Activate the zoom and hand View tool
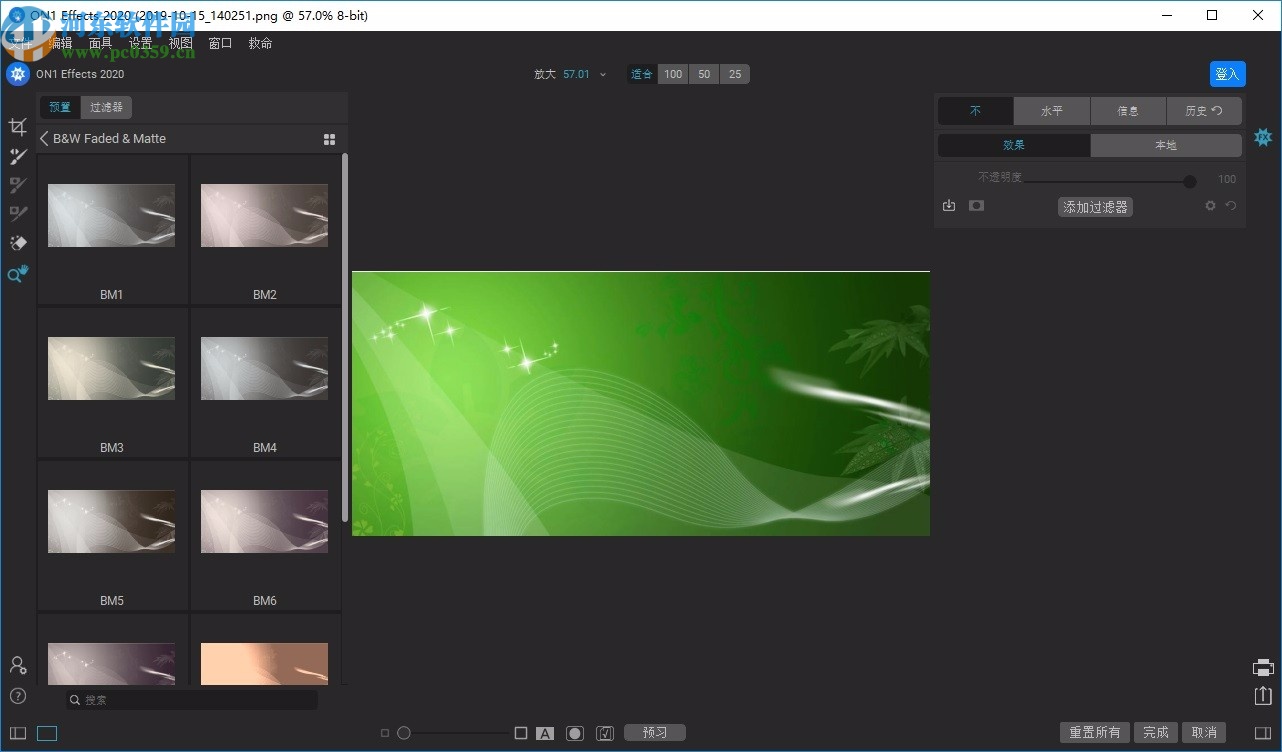This screenshot has width=1282, height=752. pos(17,274)
